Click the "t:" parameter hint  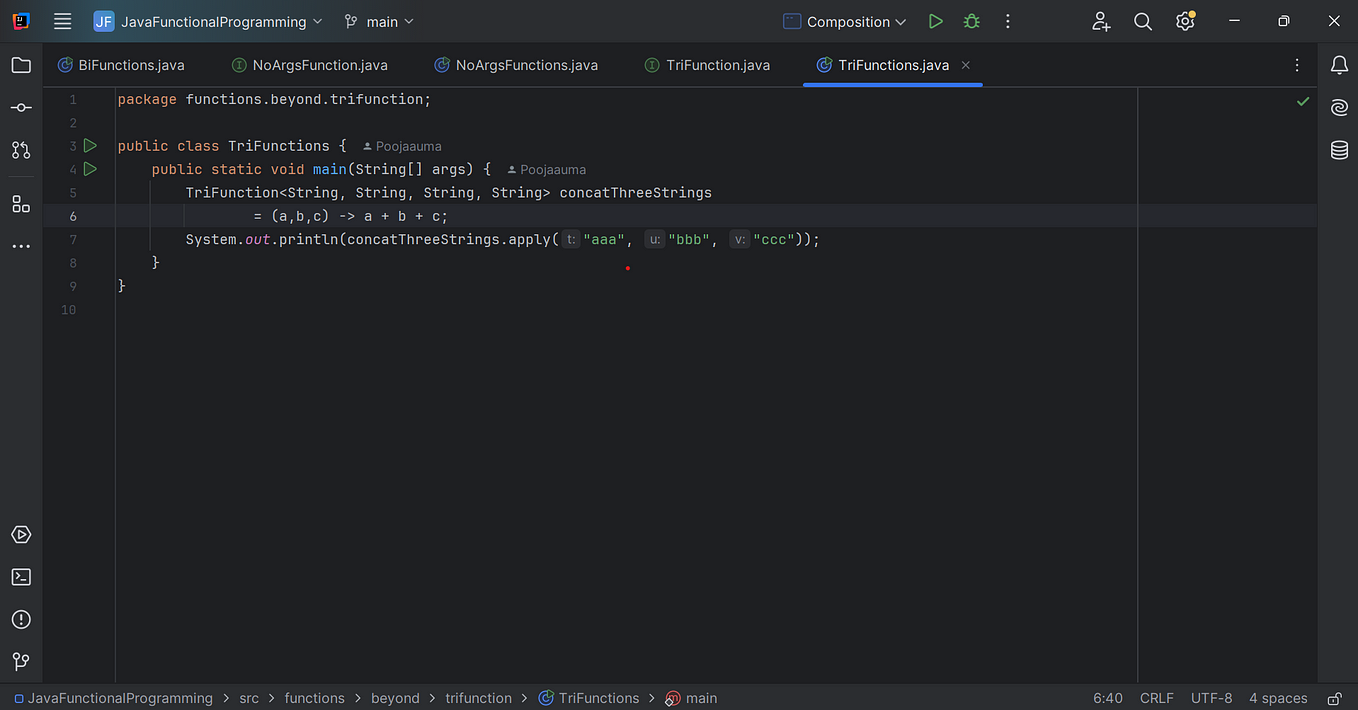pos(570,240)
